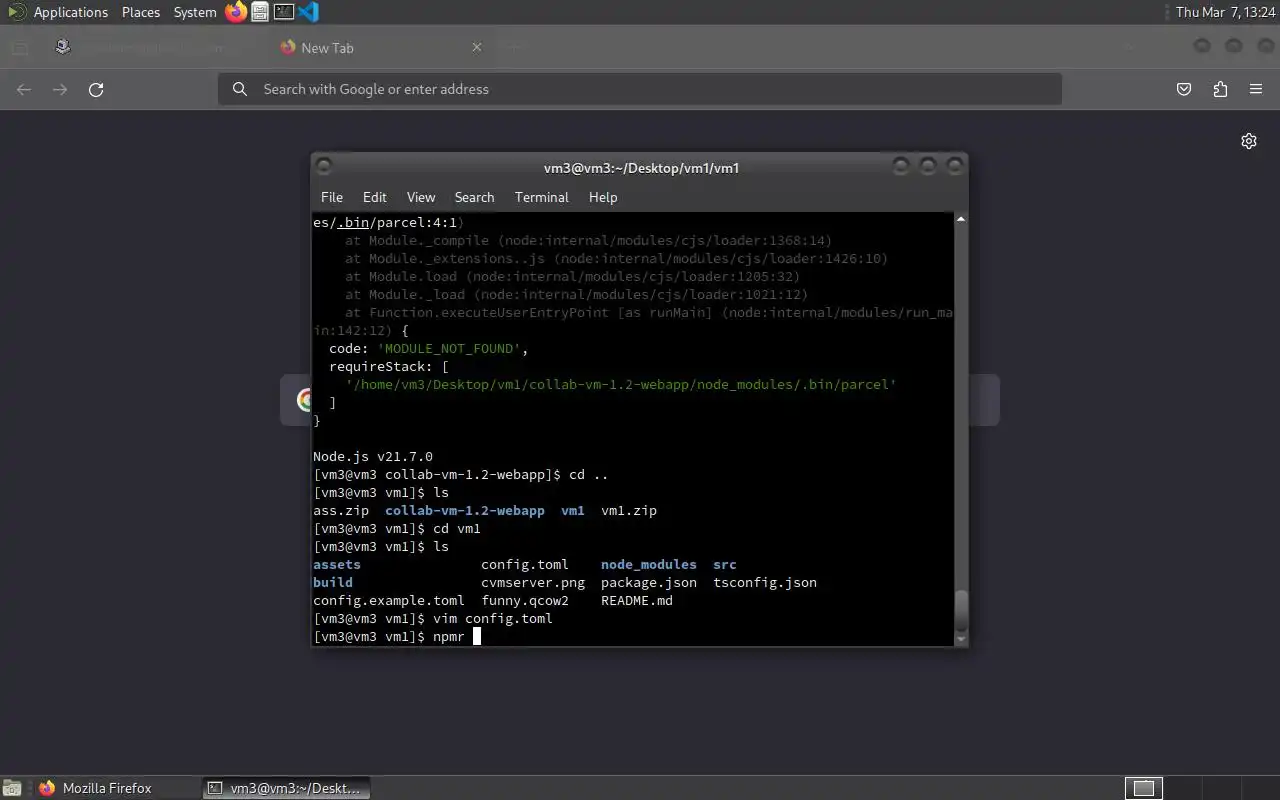This screenshot has width=1280, height=800.
Task: Click 'cvmserver.png' in the terminal listing
Action: point(533,582)
